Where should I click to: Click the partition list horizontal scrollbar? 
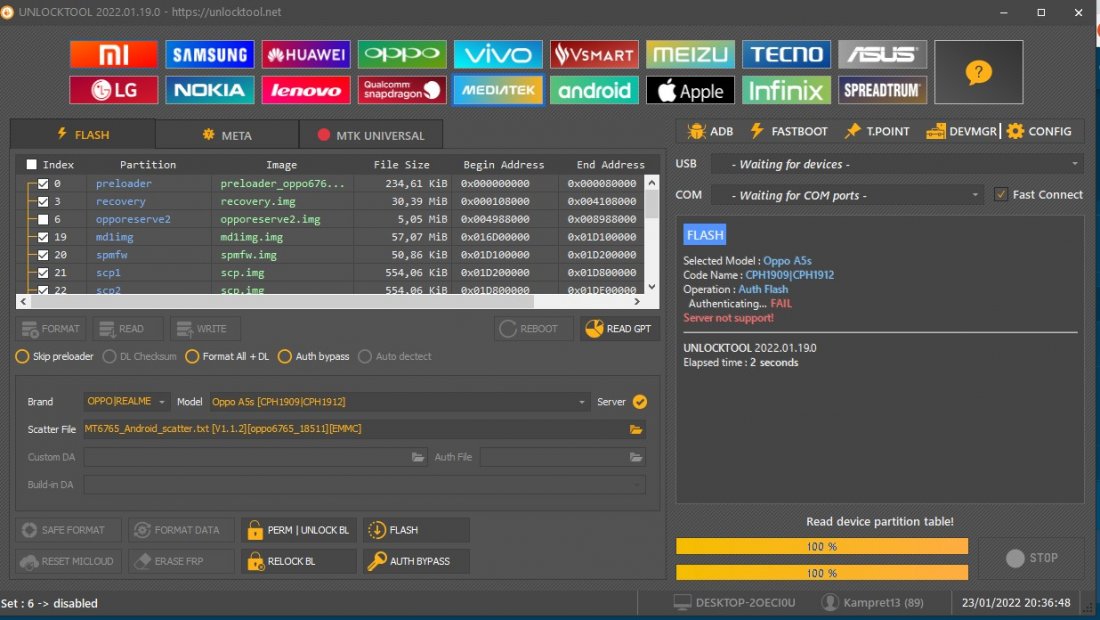(x=282, y=302)
